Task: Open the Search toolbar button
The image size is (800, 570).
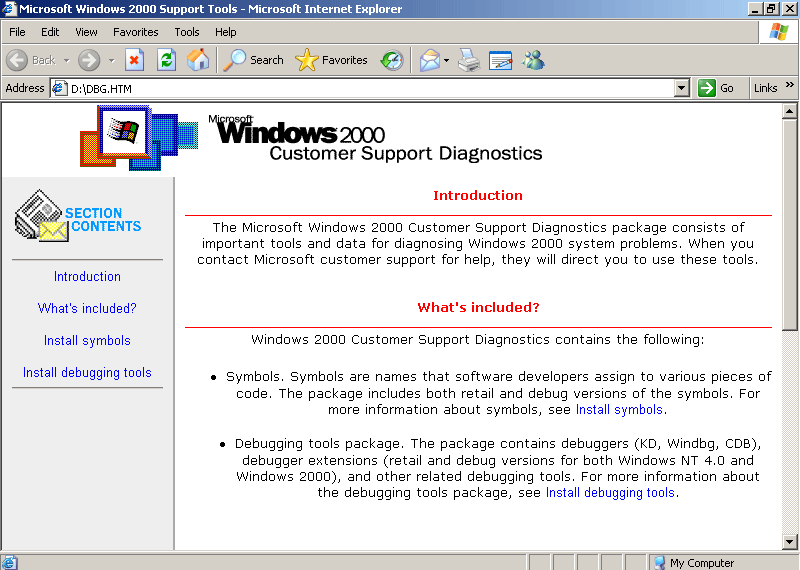Action: click(x=254, y=60)
